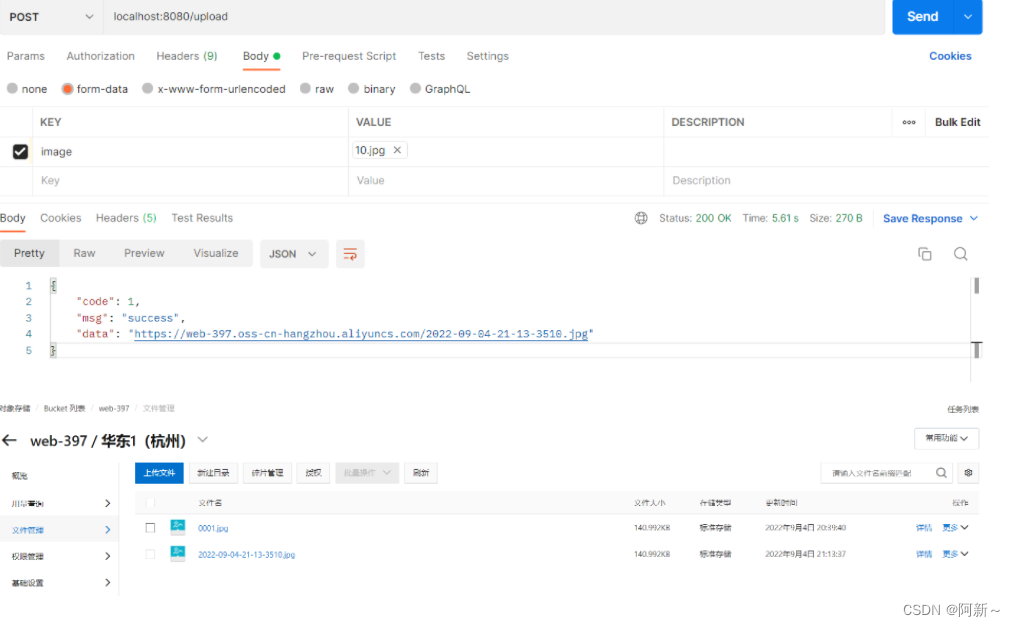Image resolution: width=1015 pixels, height=626 pixels.
Task: Open the file list settings gear
Action: 968,473
